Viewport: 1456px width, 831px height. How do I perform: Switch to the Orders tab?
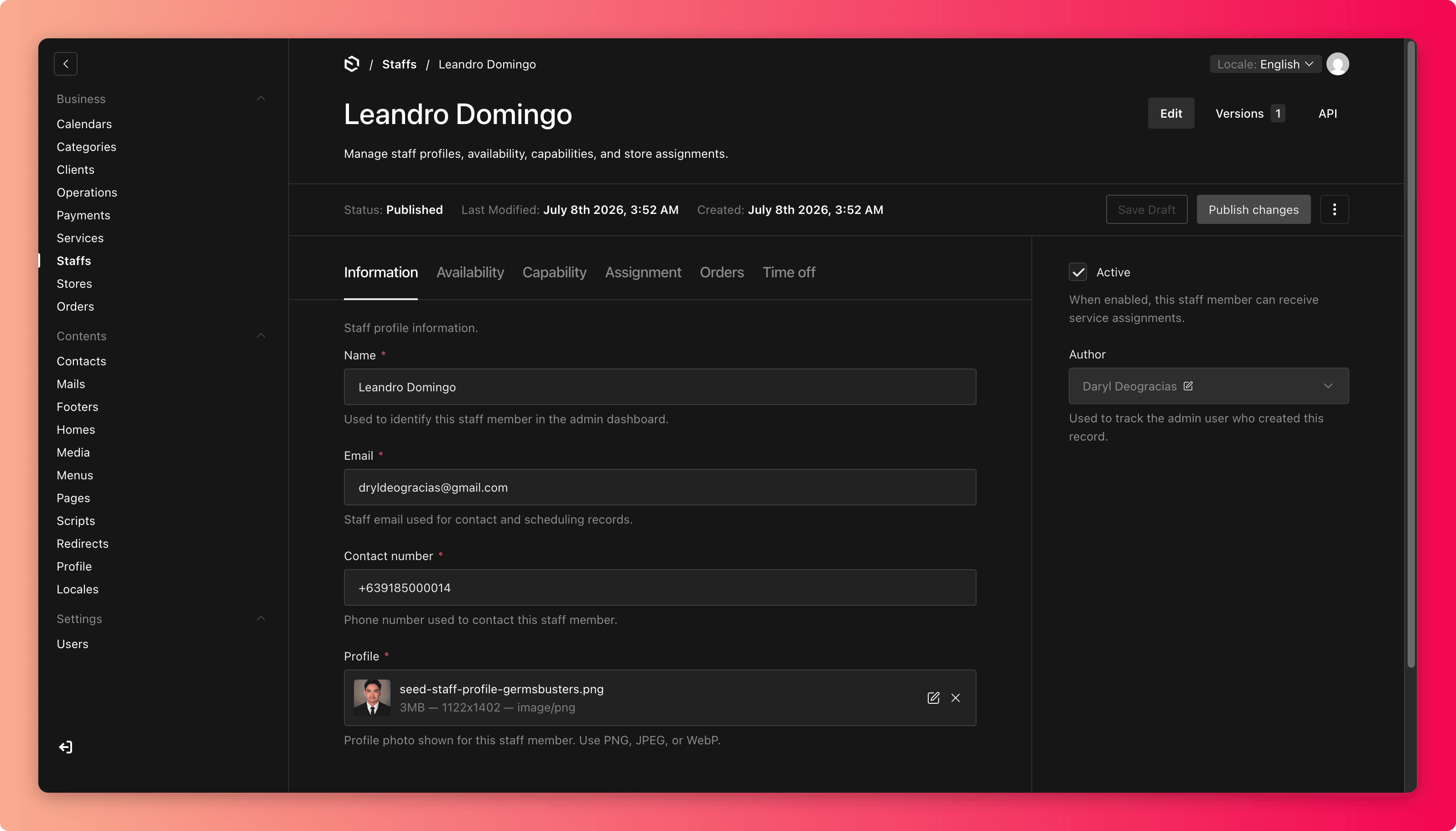722,272
